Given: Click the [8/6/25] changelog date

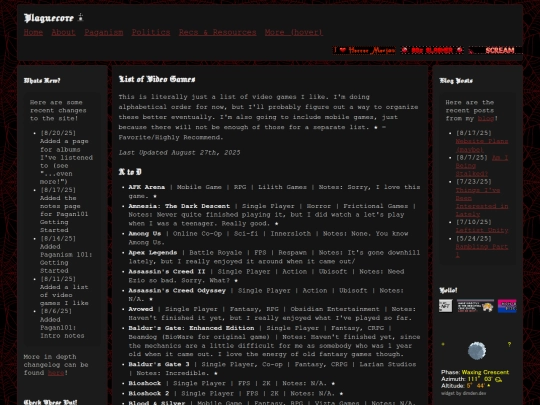Looking at the screenshot, I should coord(56,311).
